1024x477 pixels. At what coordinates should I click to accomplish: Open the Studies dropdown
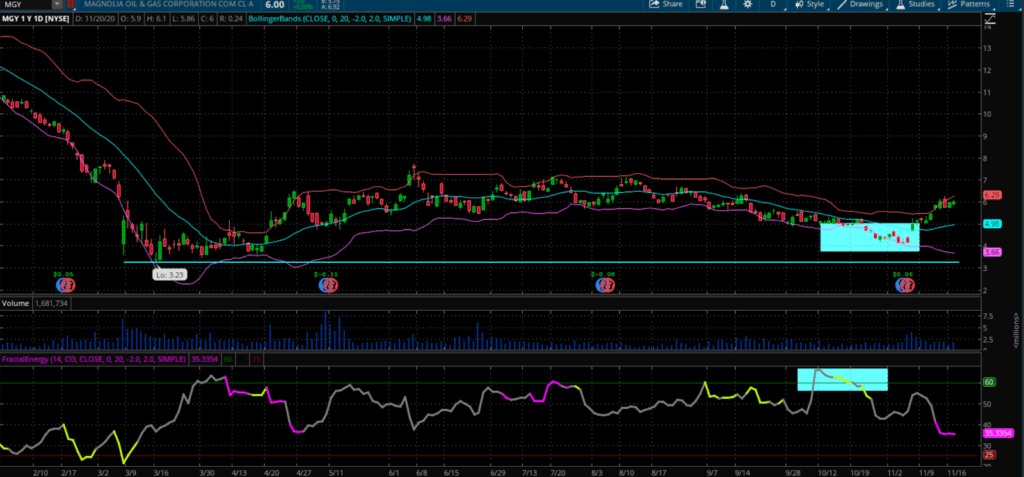point(916,4)
